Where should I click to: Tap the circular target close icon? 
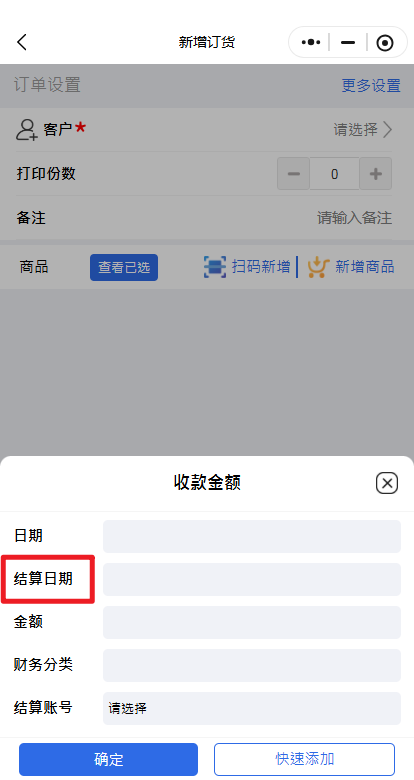385,43
